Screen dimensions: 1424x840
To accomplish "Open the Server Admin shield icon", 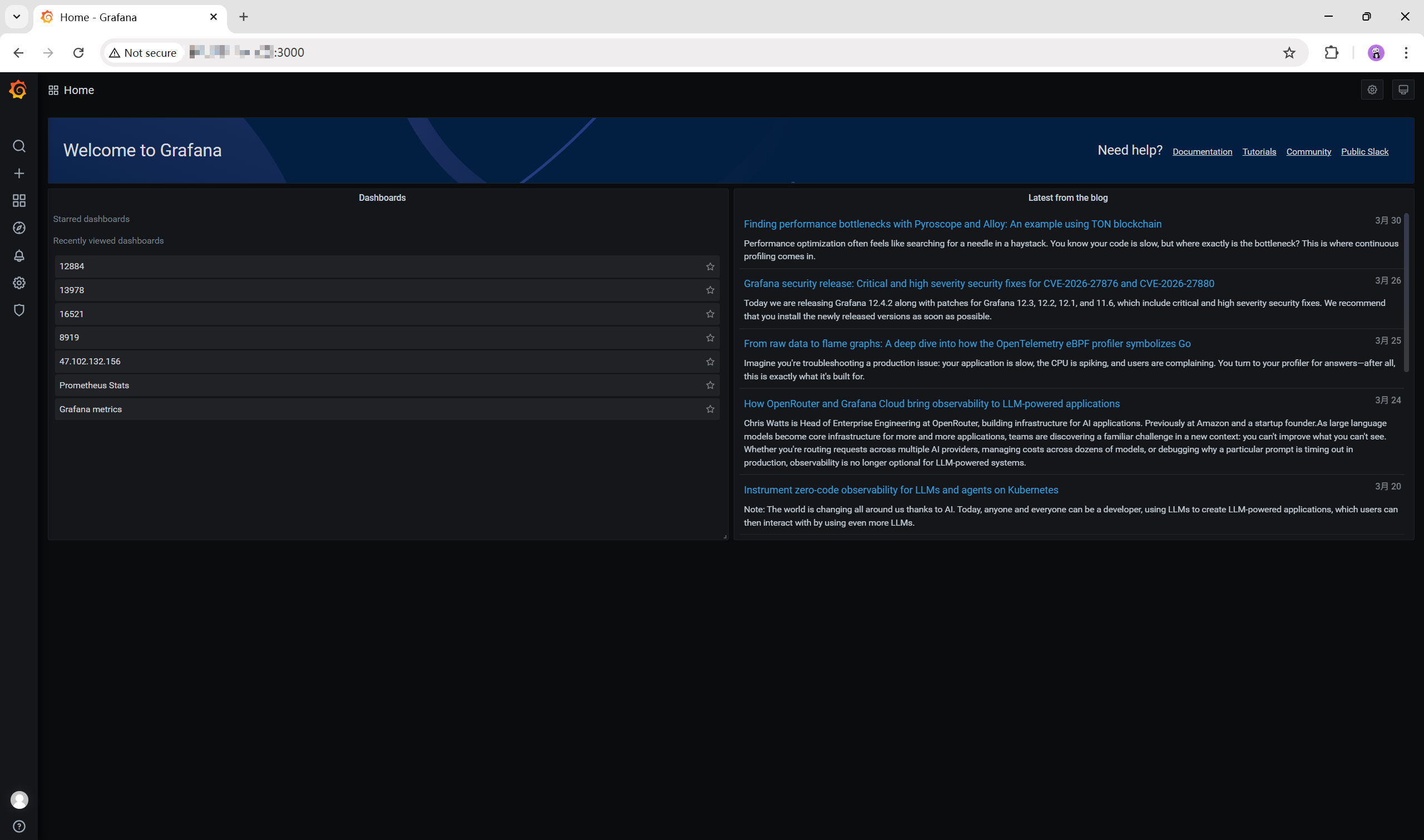I will 19,310.
